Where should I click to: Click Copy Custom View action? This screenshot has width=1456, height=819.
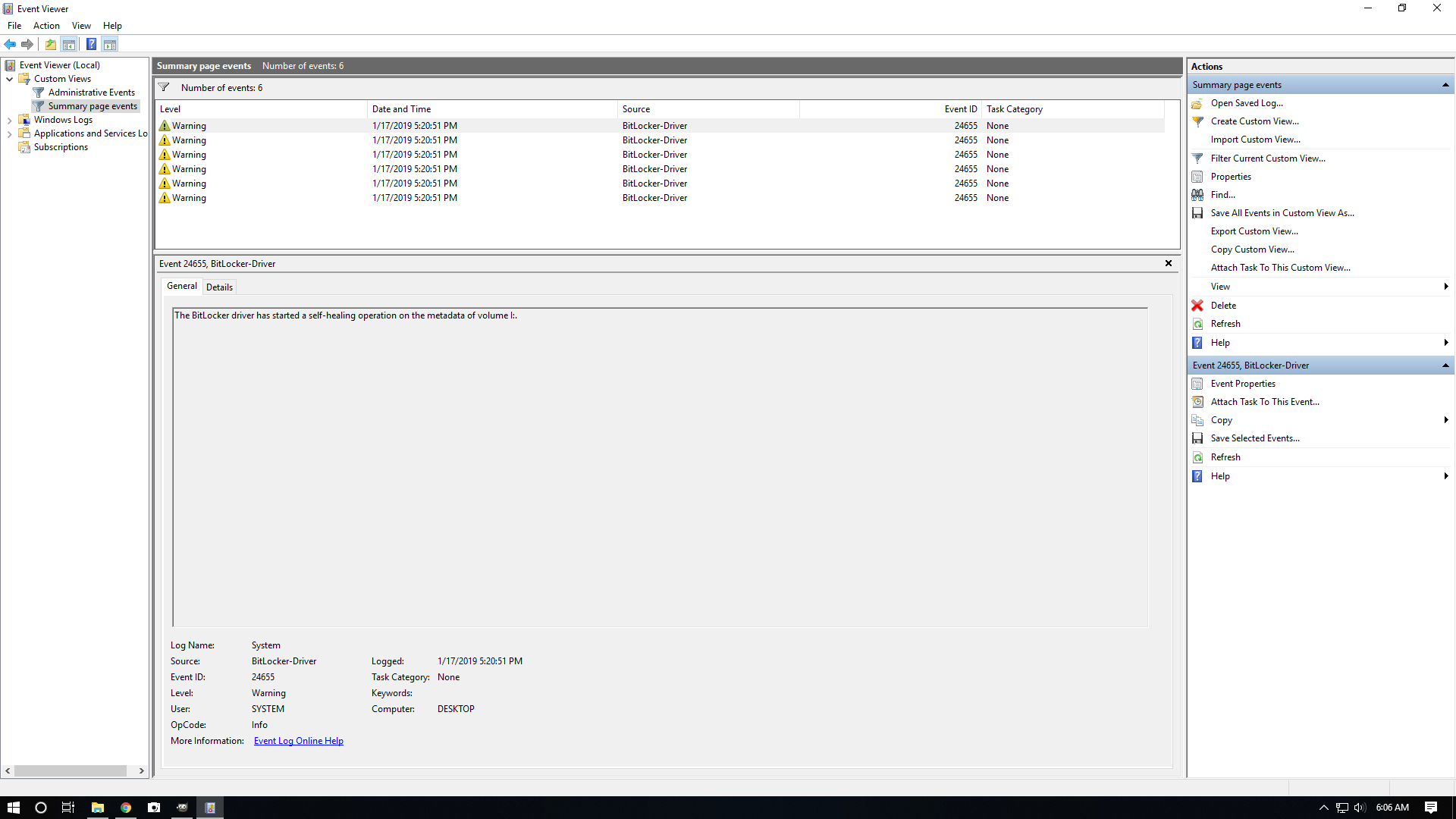pyautogui.click(x=1253, y=249)
